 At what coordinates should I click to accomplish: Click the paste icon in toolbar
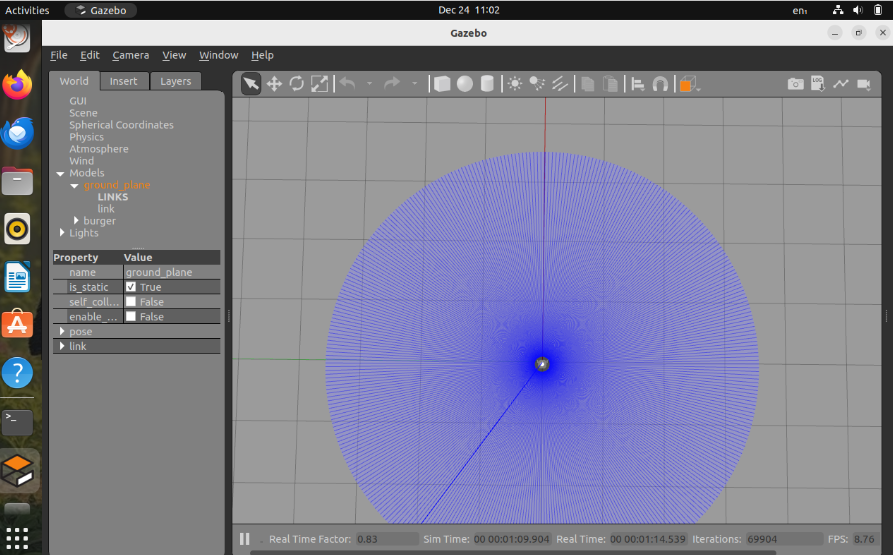pos(610,84)
